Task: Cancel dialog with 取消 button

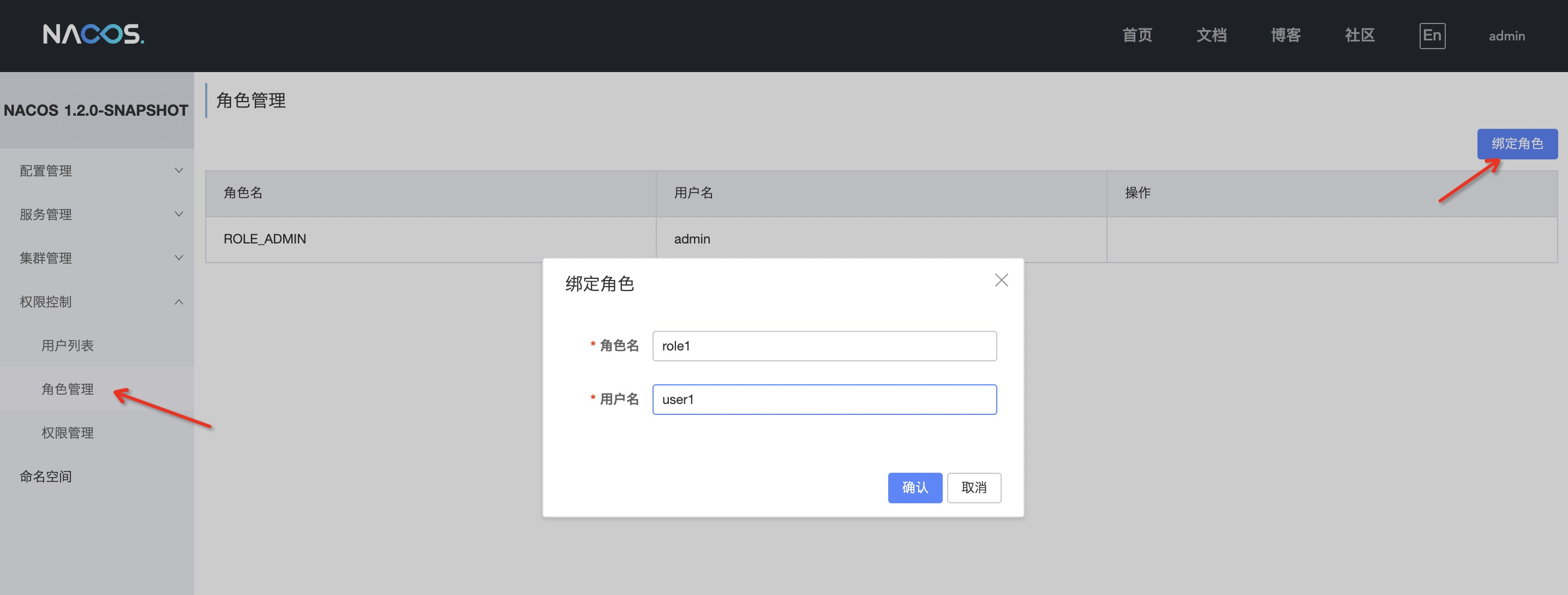Action: tap(973, 487)
